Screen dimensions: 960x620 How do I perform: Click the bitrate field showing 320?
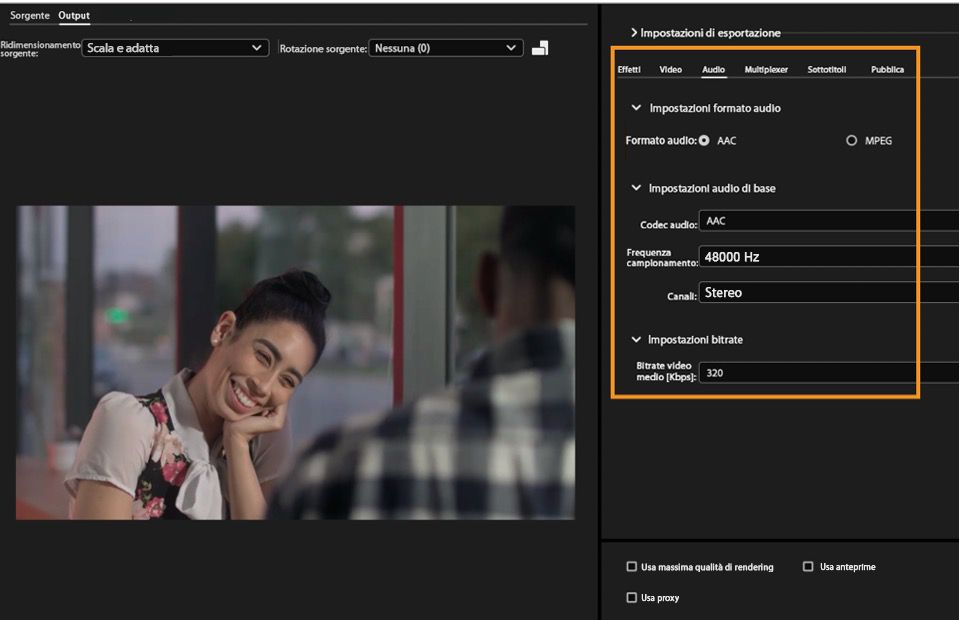click(829, 373)
